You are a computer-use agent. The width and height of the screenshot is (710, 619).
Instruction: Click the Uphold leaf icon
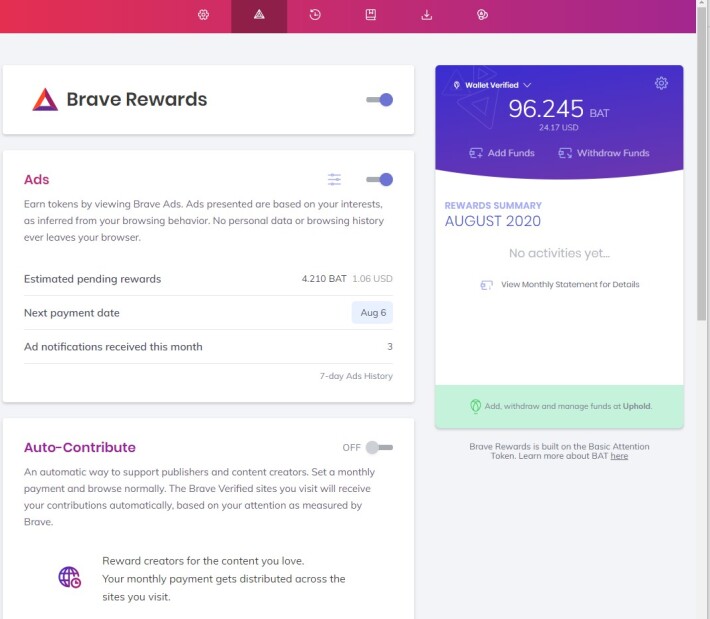[x=475, y=406]
